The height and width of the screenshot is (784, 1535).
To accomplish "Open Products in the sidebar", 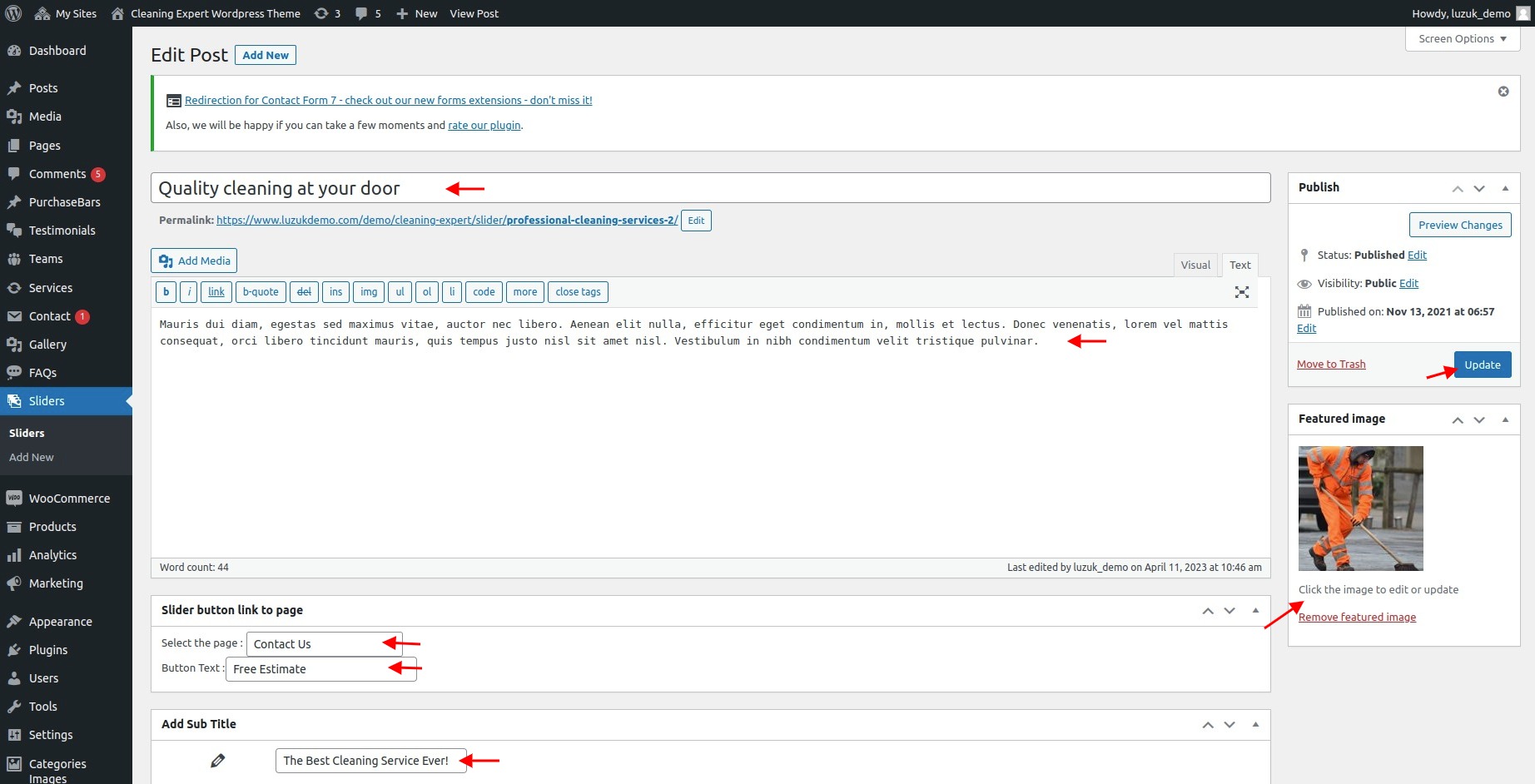I will tap(66, 527).
